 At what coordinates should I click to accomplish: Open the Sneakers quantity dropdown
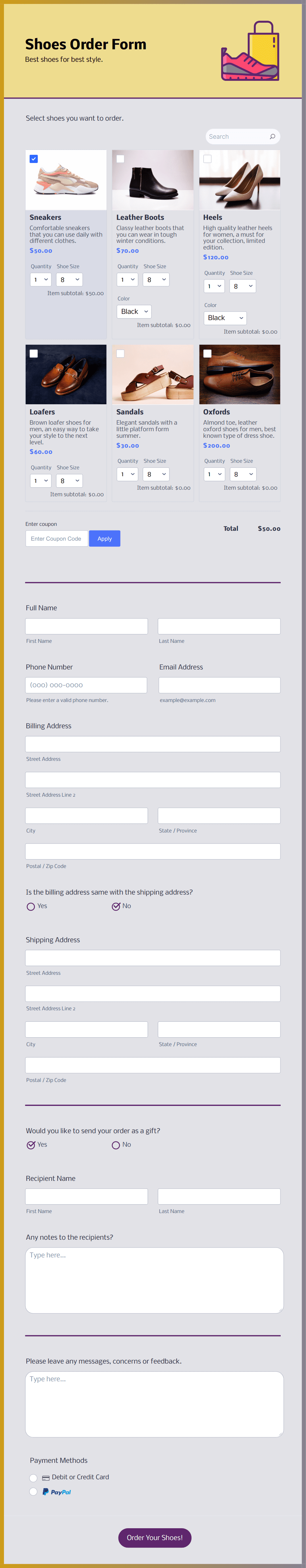(x=40, y=279)
